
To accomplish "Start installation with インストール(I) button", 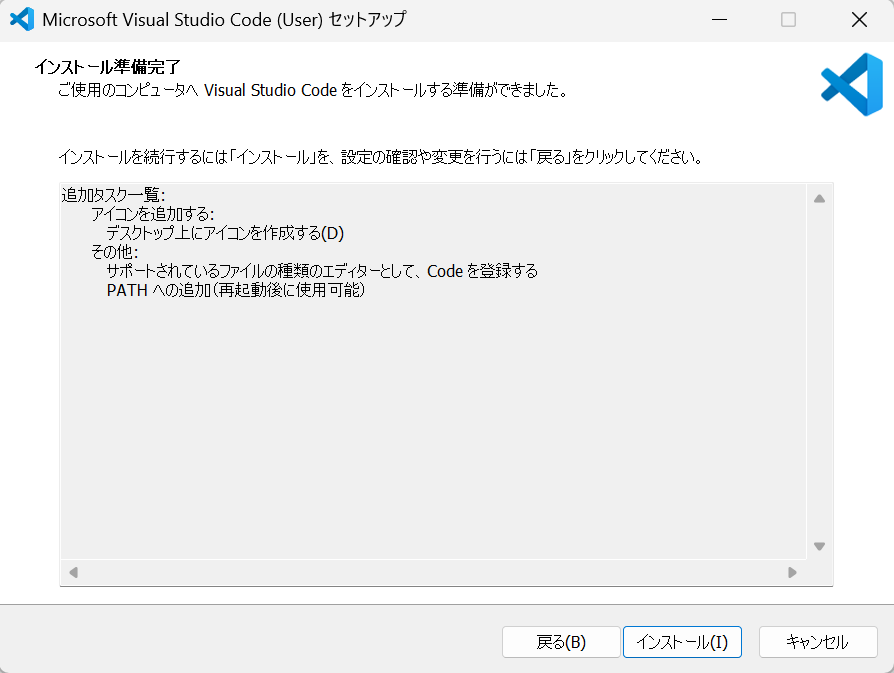I will click(x=682, y=642).
